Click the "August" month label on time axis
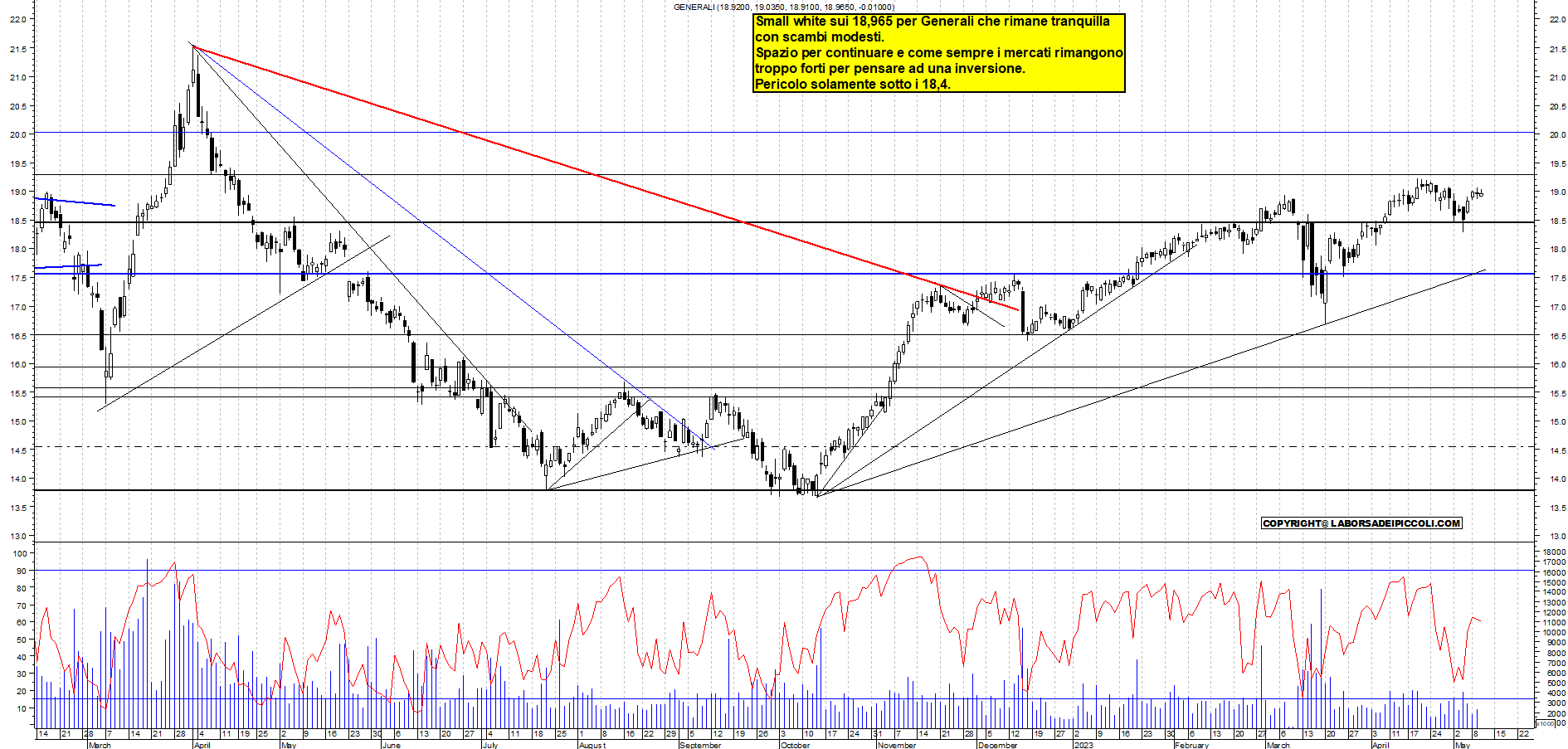The height and width of the screenshot is (749, 1568). 592,745
